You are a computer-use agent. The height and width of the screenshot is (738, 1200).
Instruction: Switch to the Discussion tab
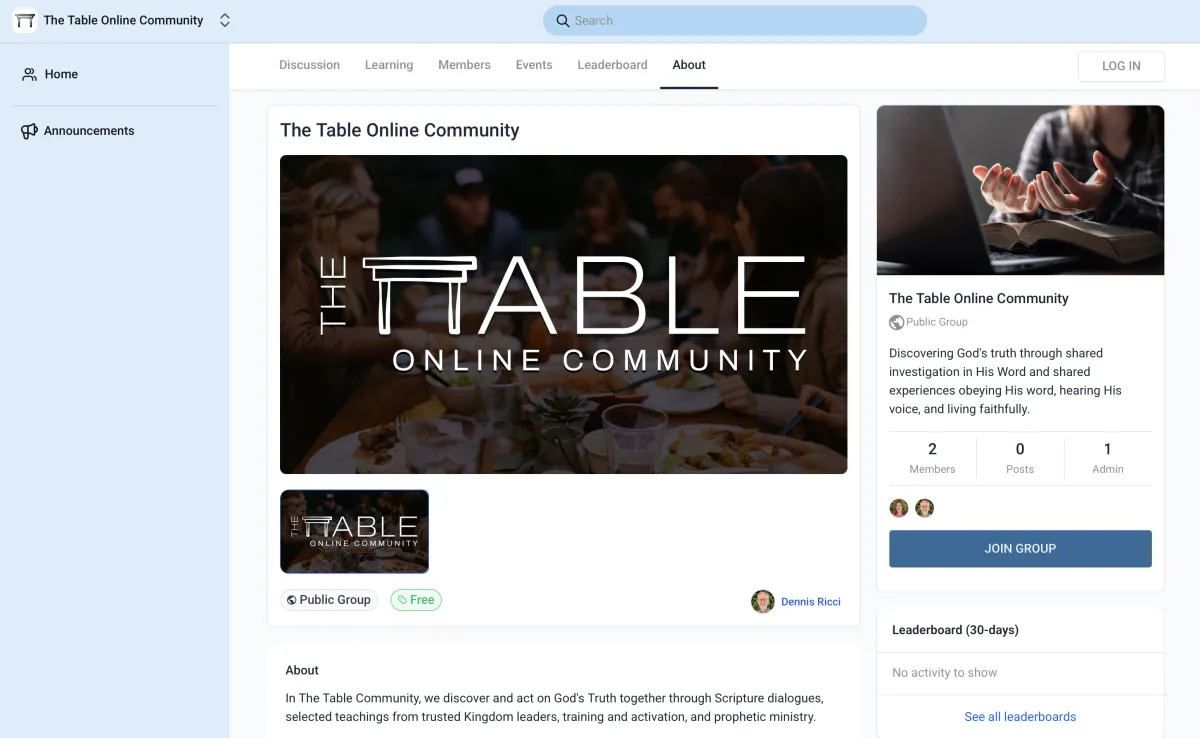tap(309, 65)
